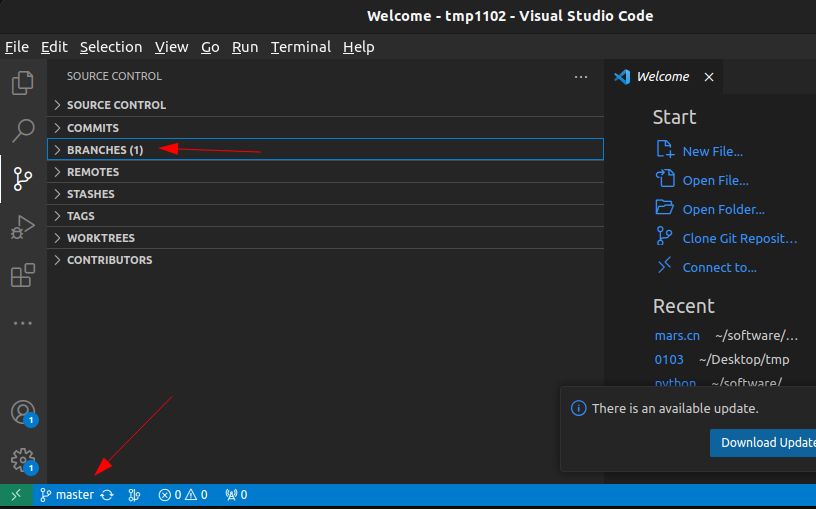Open the Run and Debug view
816x509 pixels.
tap(22, 227)
